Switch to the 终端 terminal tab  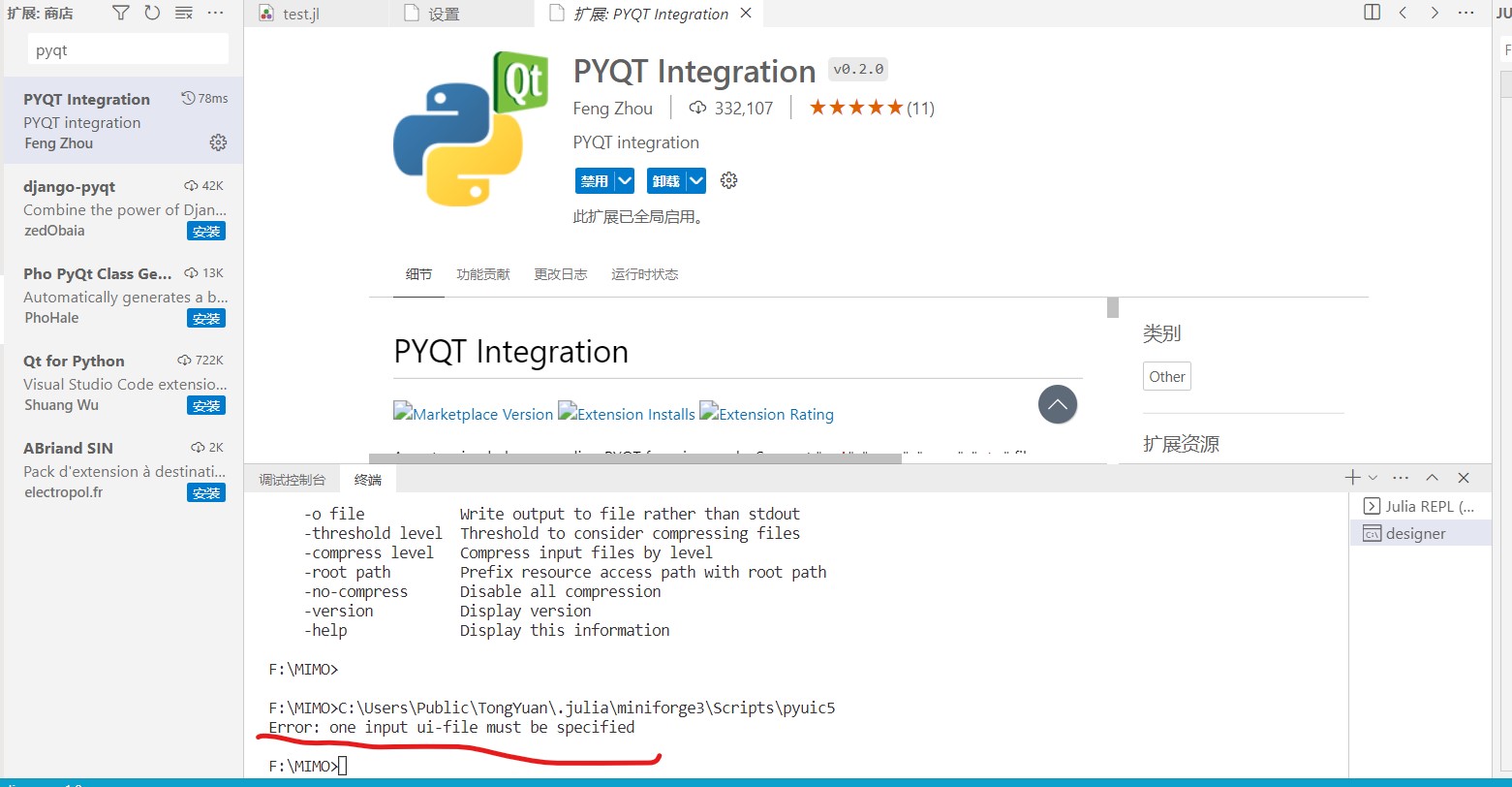click(368, 479)
